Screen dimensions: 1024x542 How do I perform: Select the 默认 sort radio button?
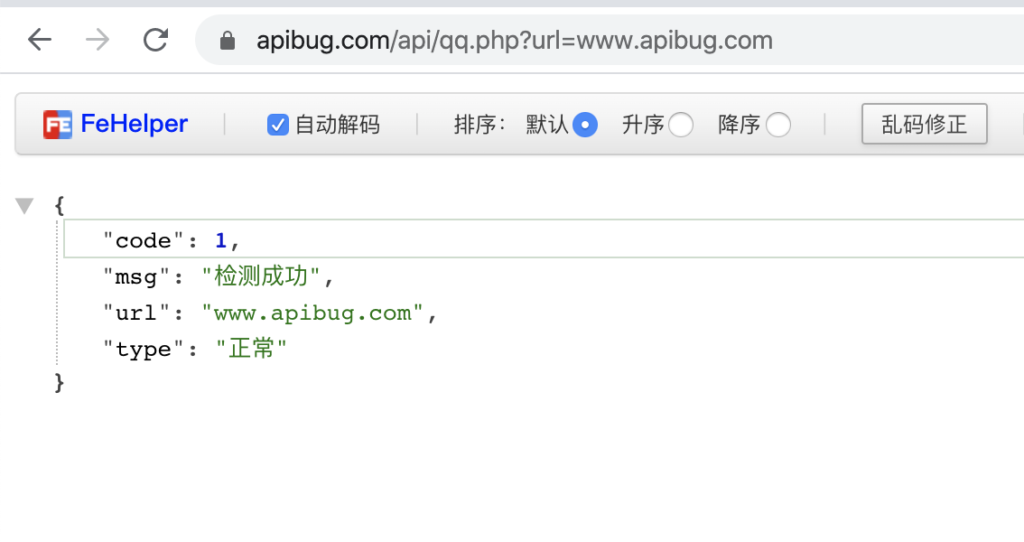point(585,125)
